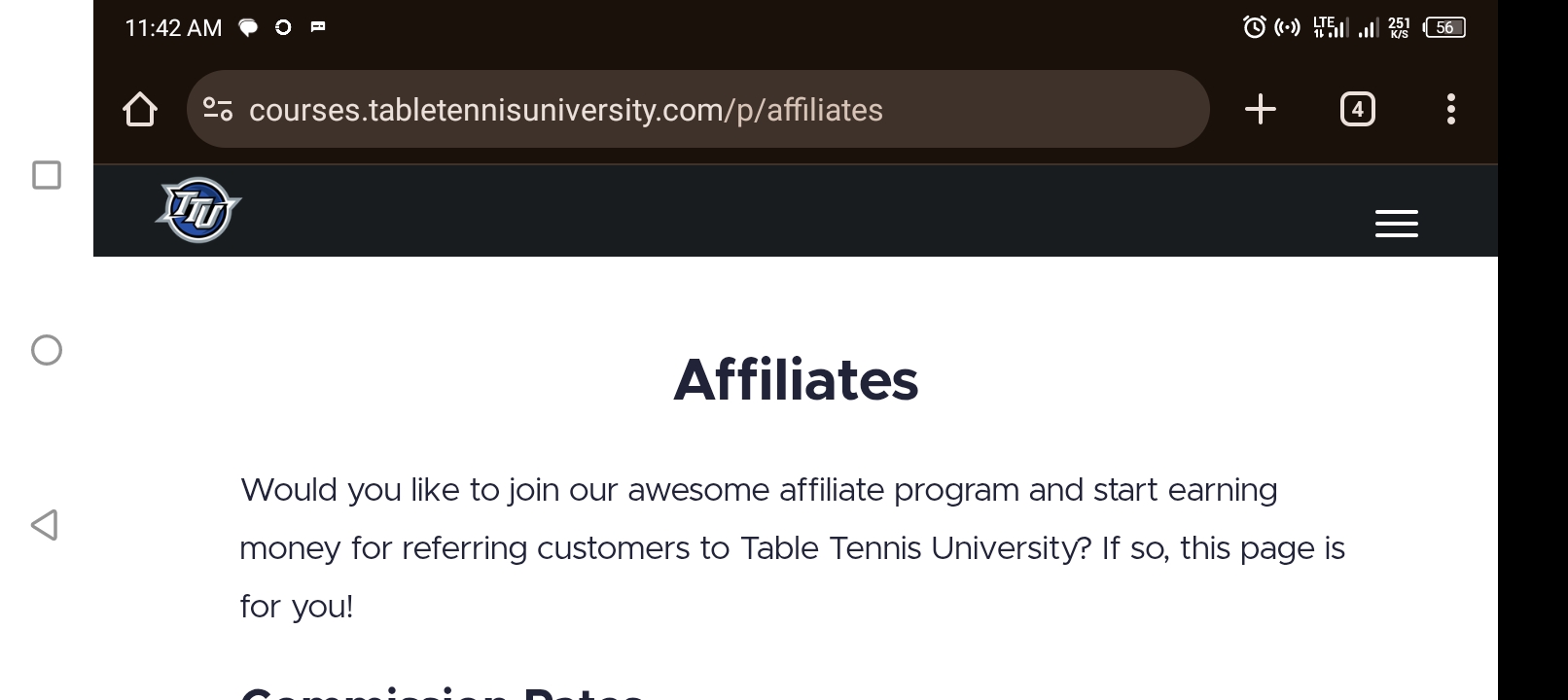
Task: Select the URL courses.tabletennisuniversity.com address field
Action: pos(697,109)
